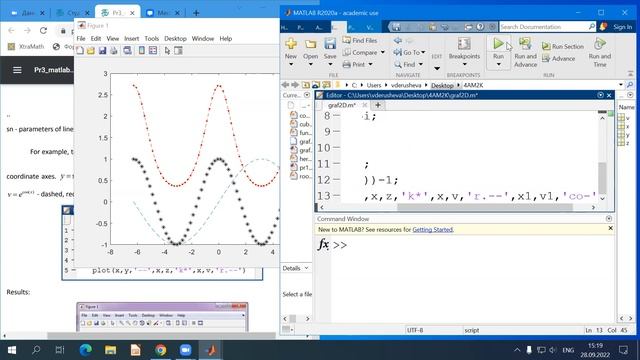Image resolution: width=640 pixels, height=360 pixels.
Task: Click the Desktop segment in folder path
Action: pos(442,85)
